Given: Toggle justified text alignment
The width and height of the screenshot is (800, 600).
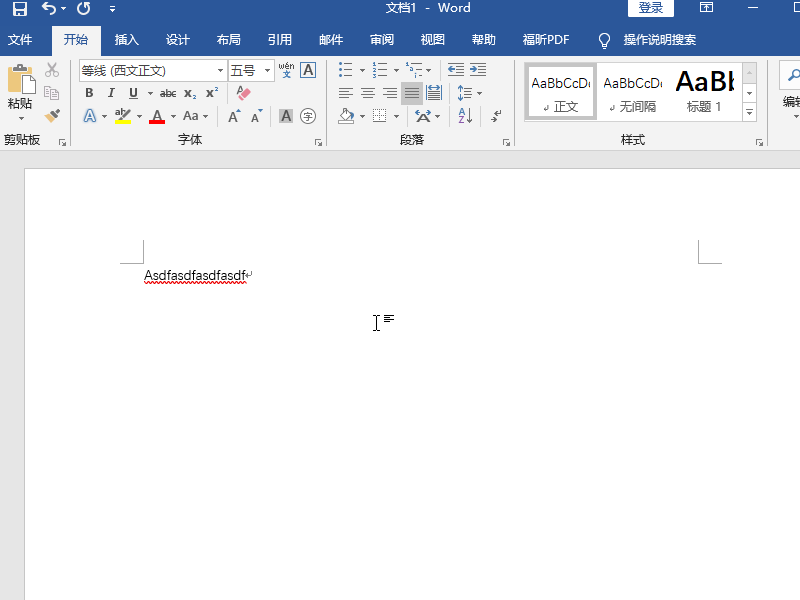Looking at the screenshot, I should (412, 93).
